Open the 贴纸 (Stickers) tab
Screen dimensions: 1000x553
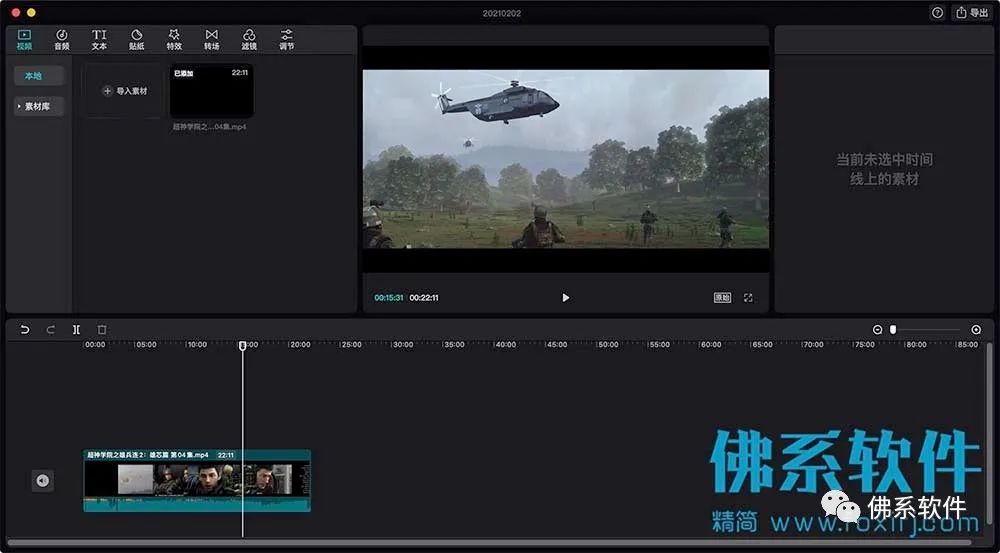[136, 40]
